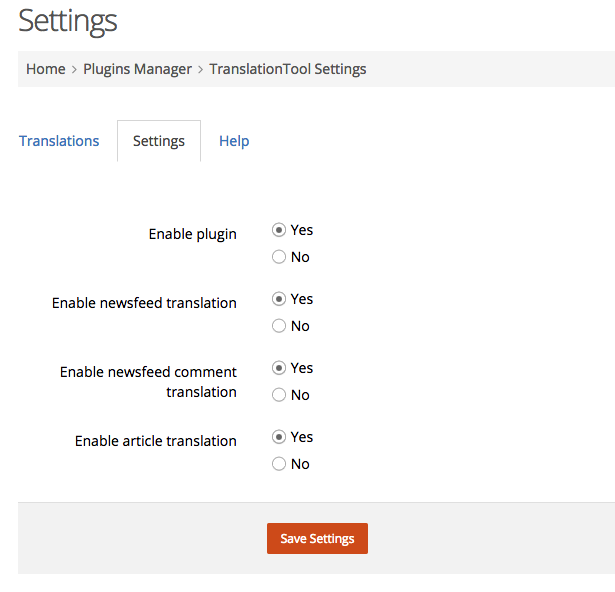Choose No for newsfeed comment translation
This screenshot has width=615, height=592.
[x=279, y=395]
